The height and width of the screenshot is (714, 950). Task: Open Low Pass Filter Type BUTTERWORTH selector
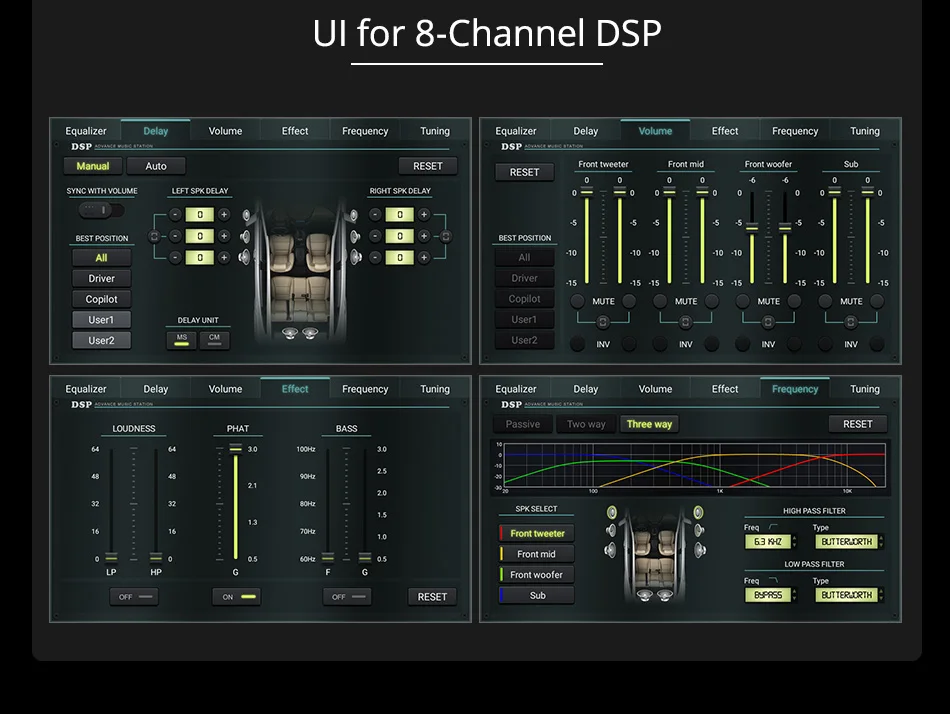click(848, 595)
